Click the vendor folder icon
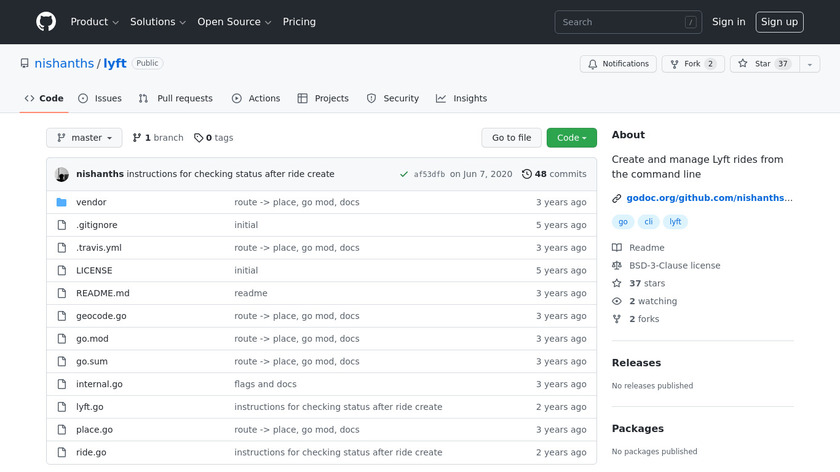 click(x=62, y=202)
